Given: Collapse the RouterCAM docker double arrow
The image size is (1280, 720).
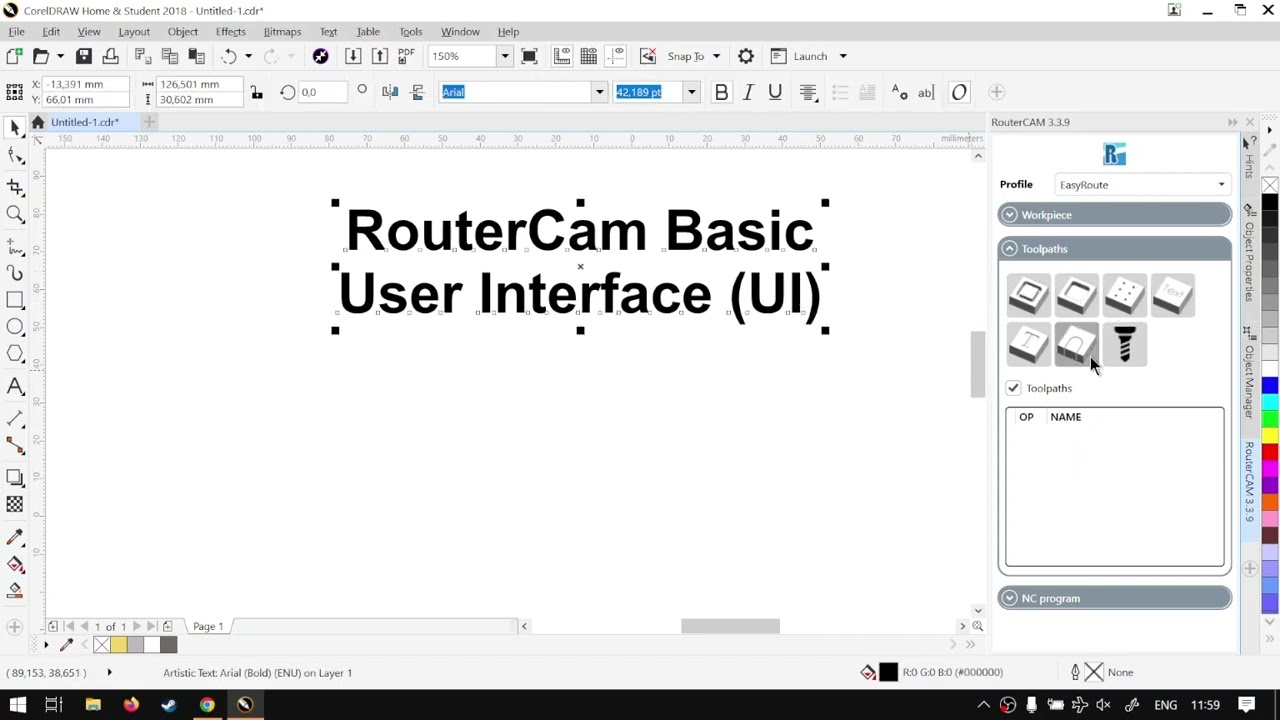Looking at the screenshot, I should (1232, 122).
